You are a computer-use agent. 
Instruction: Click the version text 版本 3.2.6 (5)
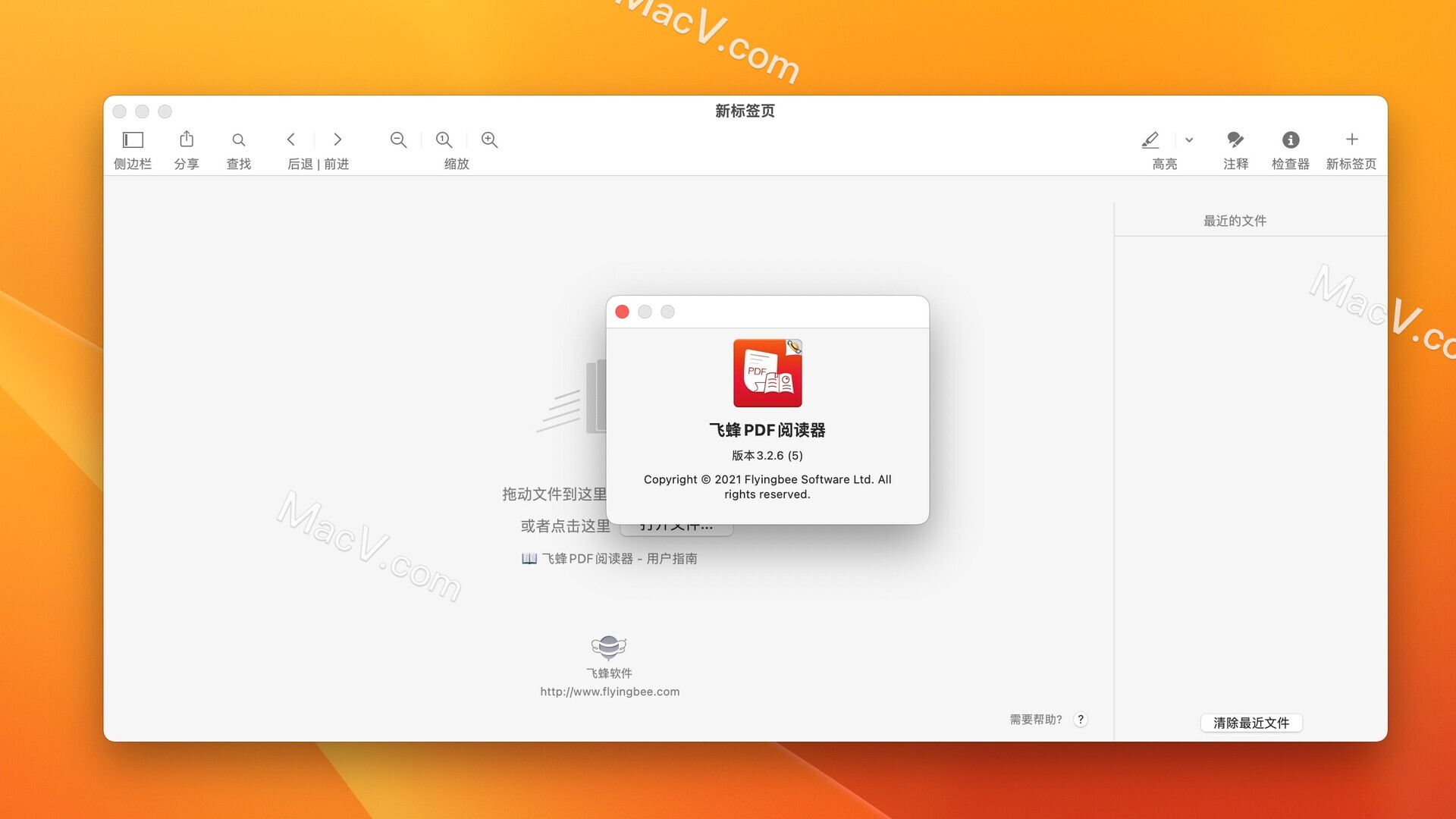tap(767, 455)
